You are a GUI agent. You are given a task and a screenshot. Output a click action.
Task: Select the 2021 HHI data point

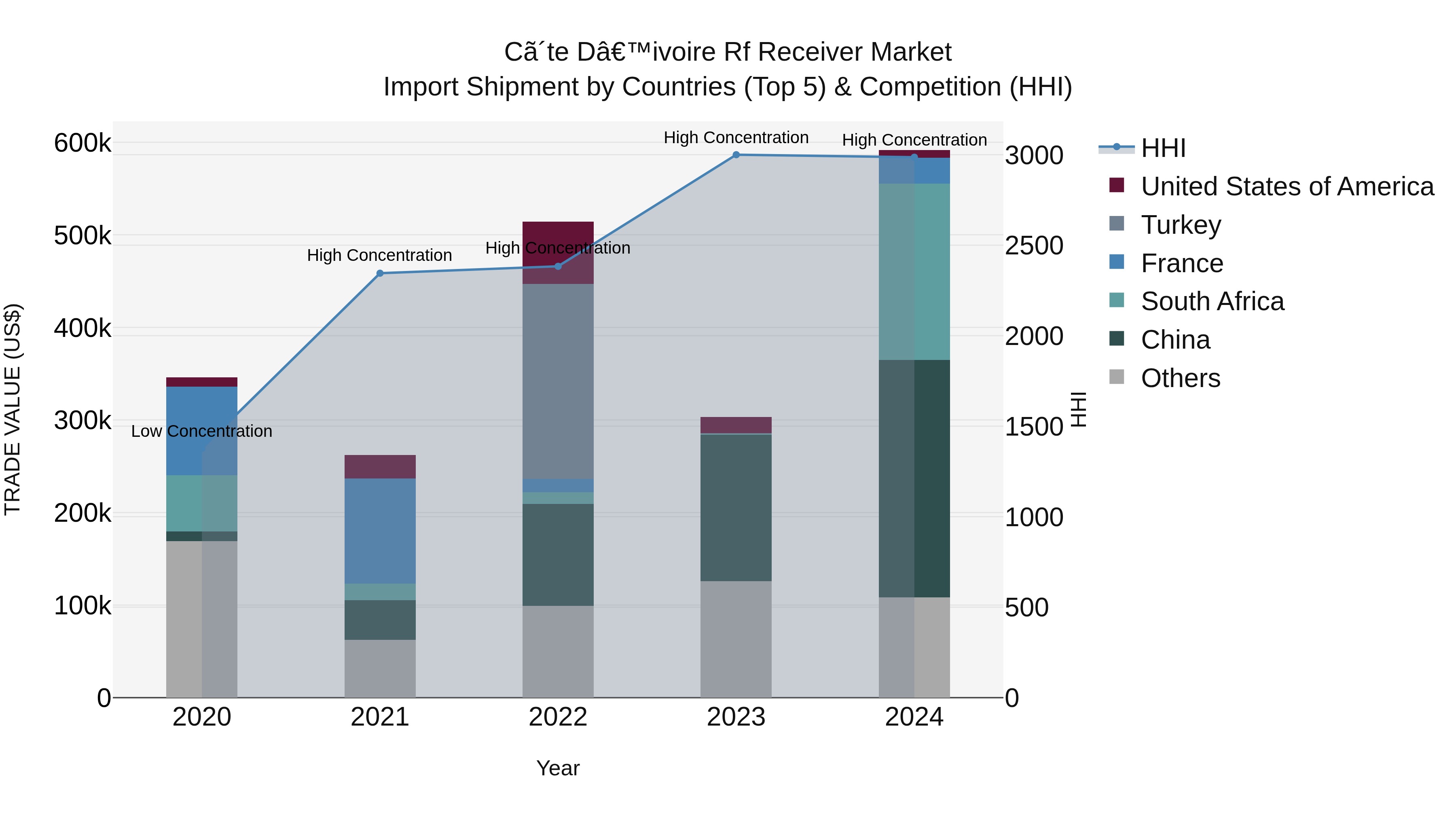click(x=380, y=273)
